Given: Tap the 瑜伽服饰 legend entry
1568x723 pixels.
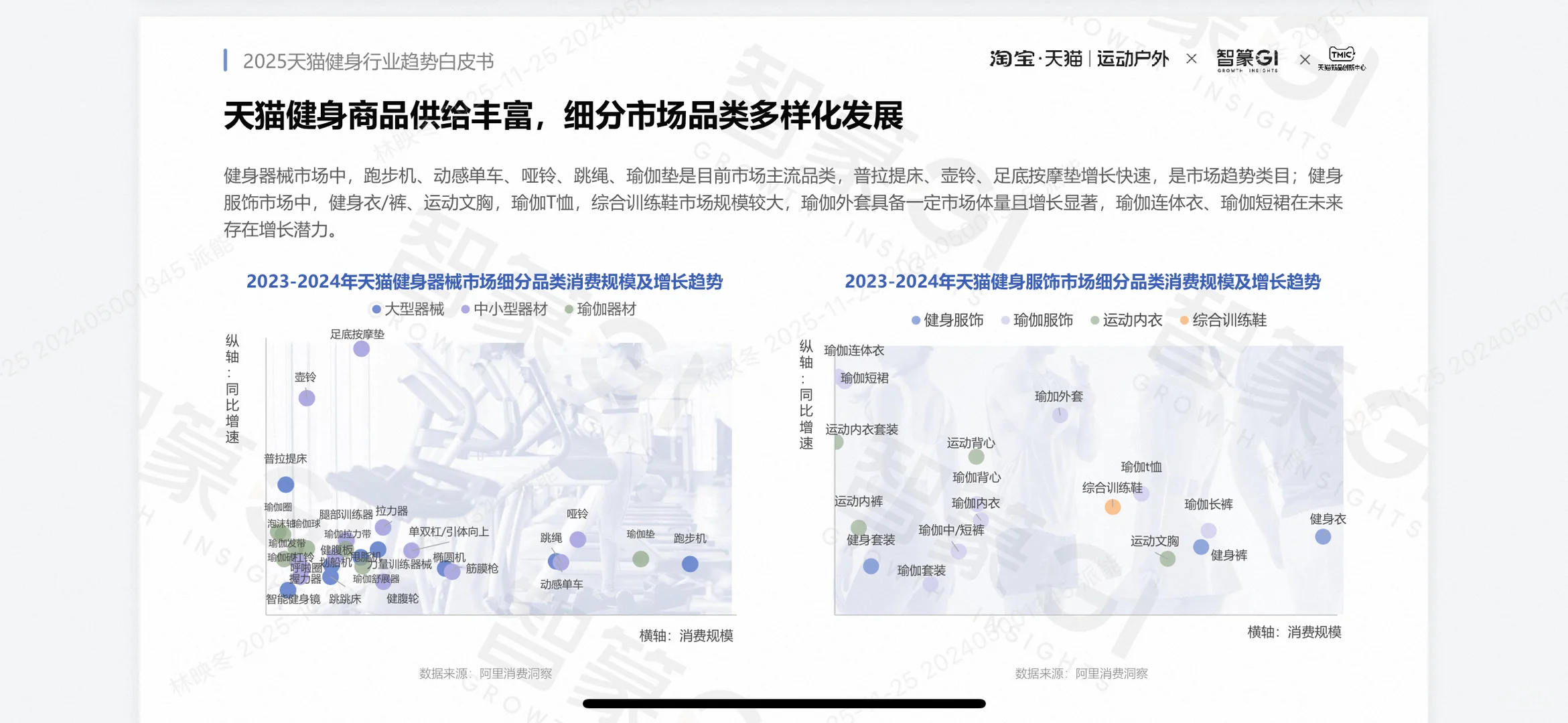Looking at the screenshot, I should (x=1037, y=320).
